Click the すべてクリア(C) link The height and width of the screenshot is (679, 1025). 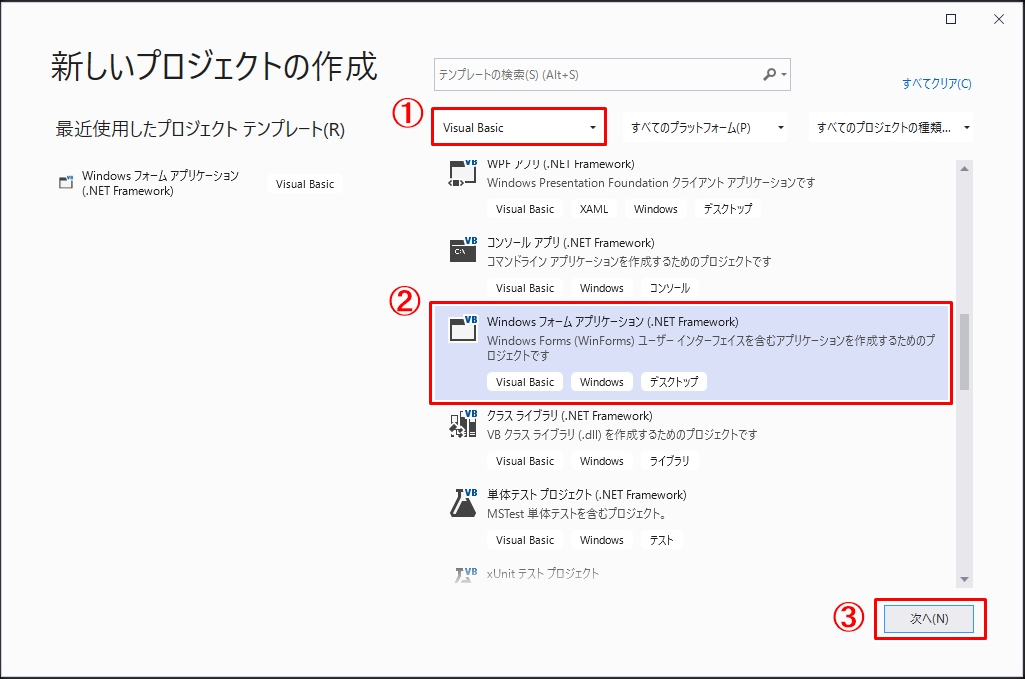(x=937, y=83)
